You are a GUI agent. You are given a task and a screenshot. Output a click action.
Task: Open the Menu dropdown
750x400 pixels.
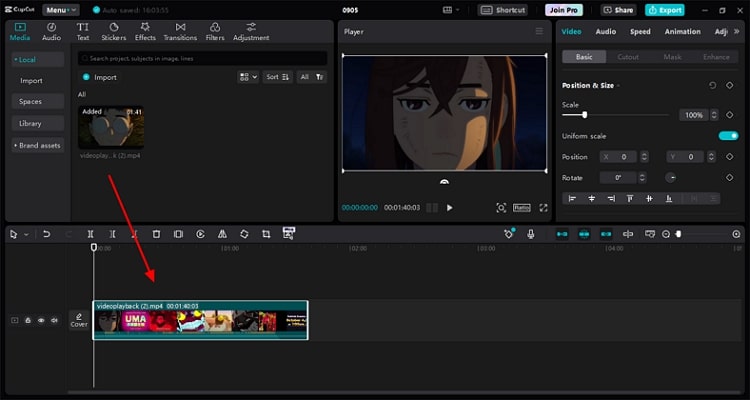click(60, 9)
